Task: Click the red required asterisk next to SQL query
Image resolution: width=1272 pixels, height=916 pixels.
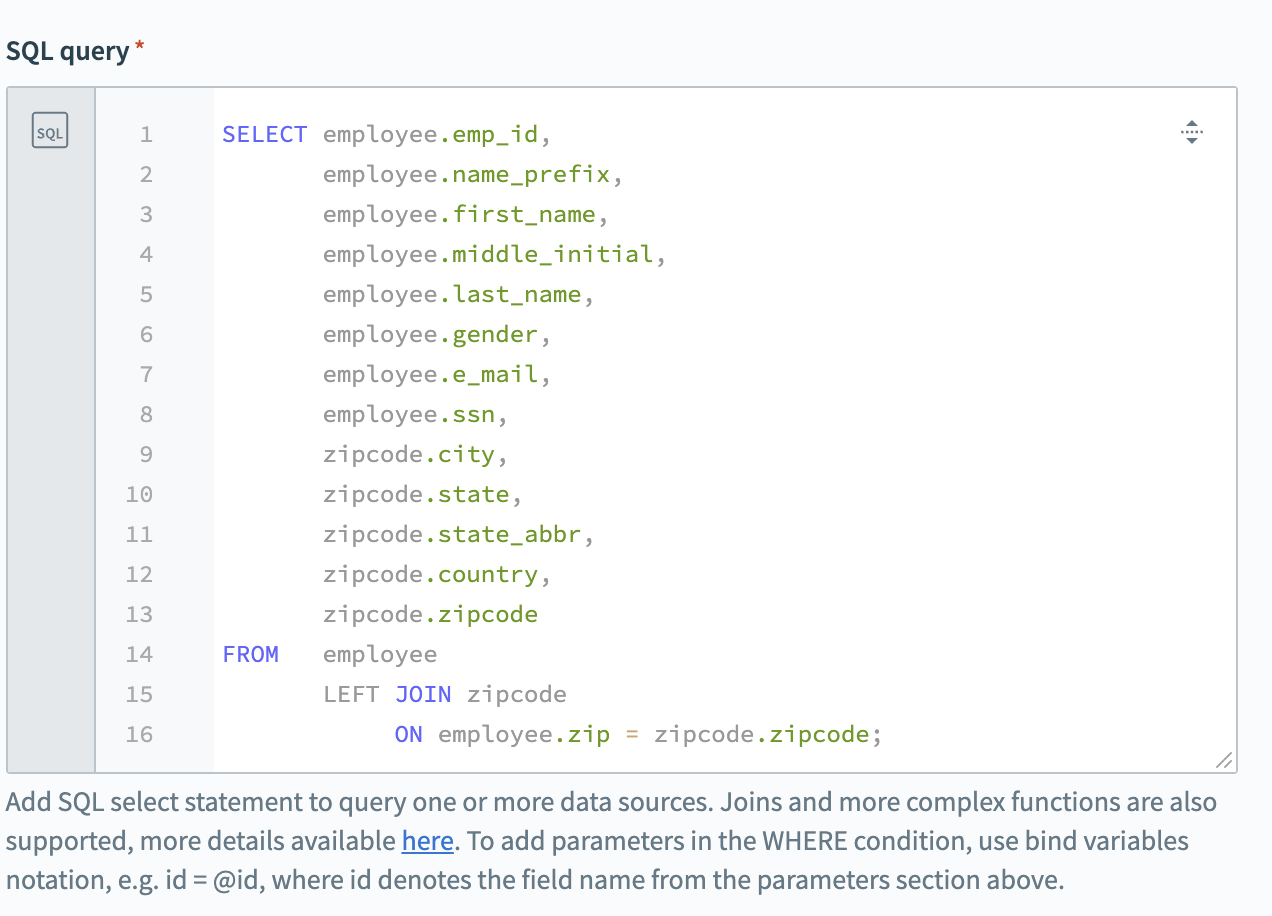Action: point(139,43)
